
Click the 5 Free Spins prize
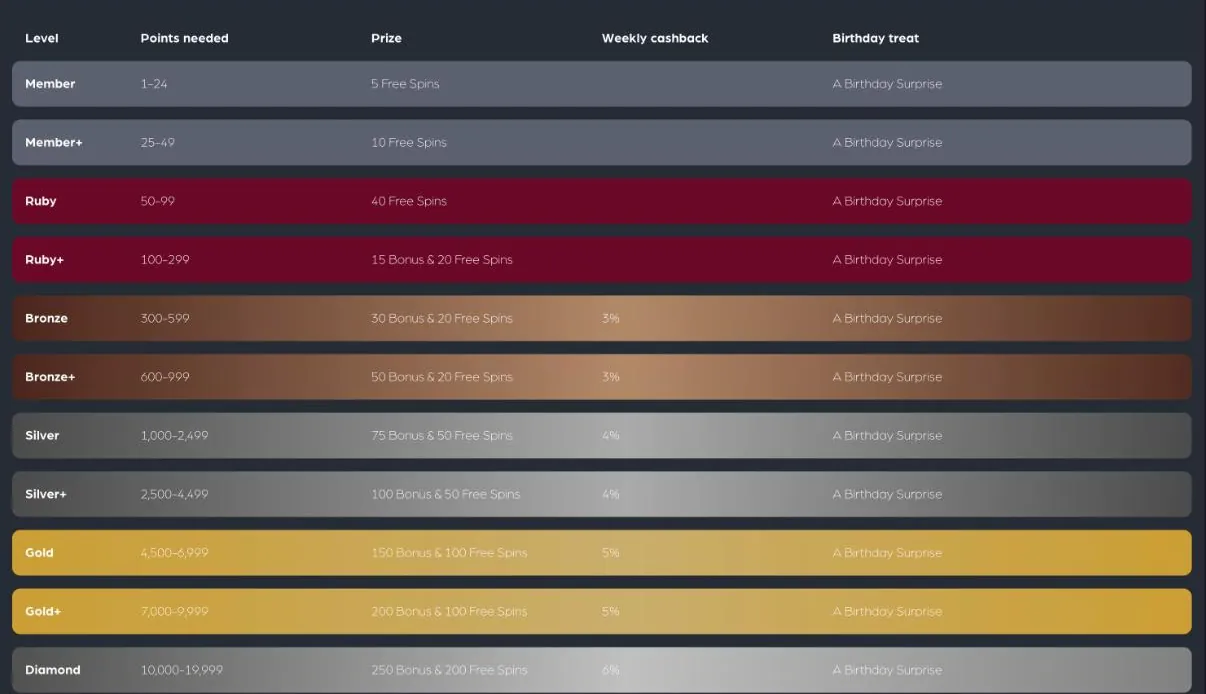(x=405, y=84)
